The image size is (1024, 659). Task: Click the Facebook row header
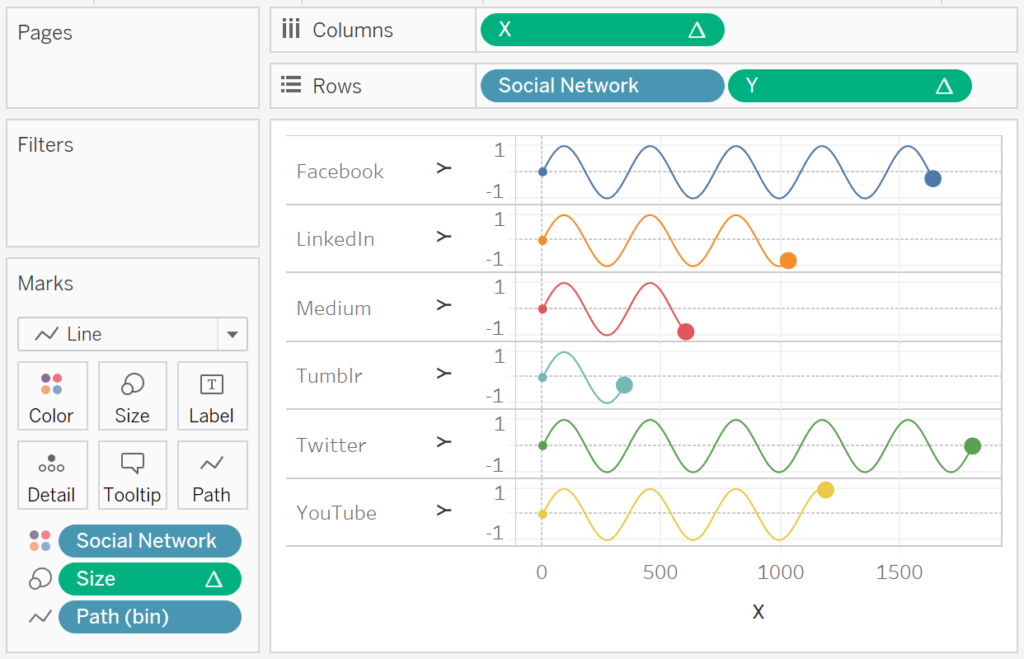(x=340, y=172)
